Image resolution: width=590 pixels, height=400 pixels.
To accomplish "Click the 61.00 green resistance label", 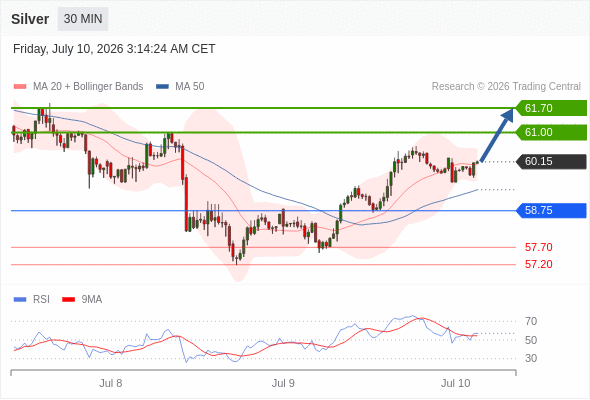I will (552, 132).
